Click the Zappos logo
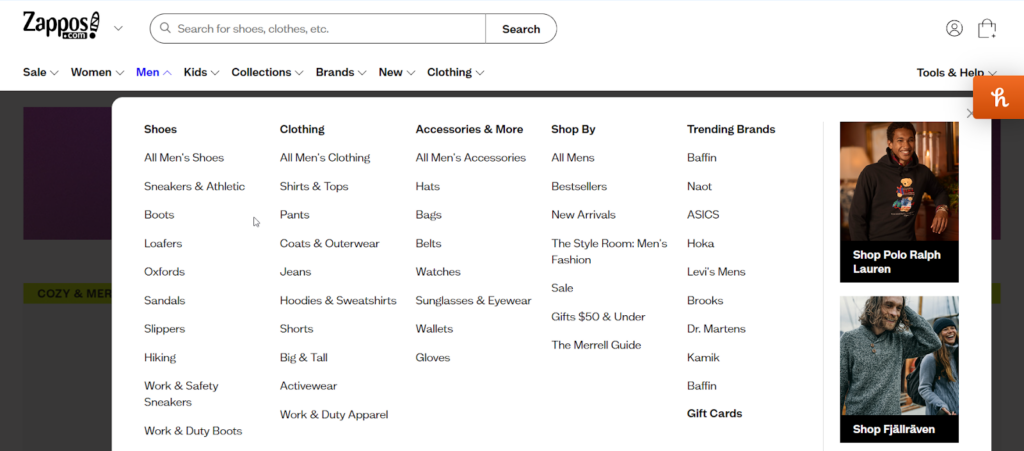The height and width of the screenshot is (451, 1024). click(x=61, y=26)
